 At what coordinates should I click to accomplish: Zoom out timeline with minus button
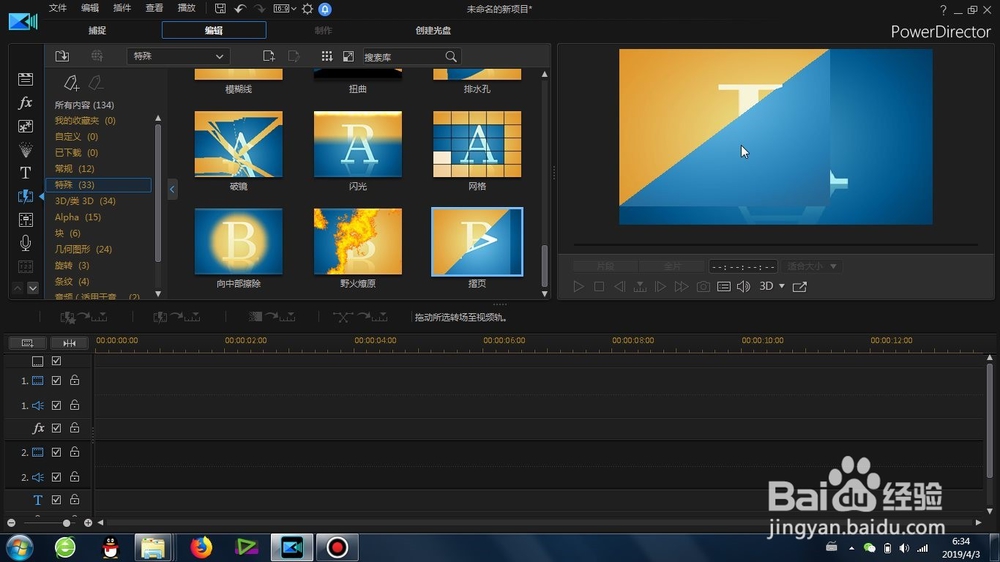[x=11, y=523]
